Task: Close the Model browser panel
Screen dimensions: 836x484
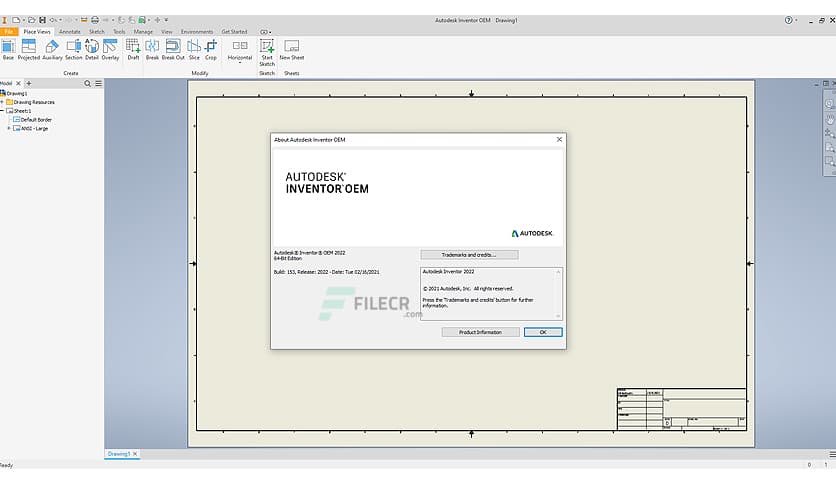Action: pyautogui.click(x=18, y=84)
